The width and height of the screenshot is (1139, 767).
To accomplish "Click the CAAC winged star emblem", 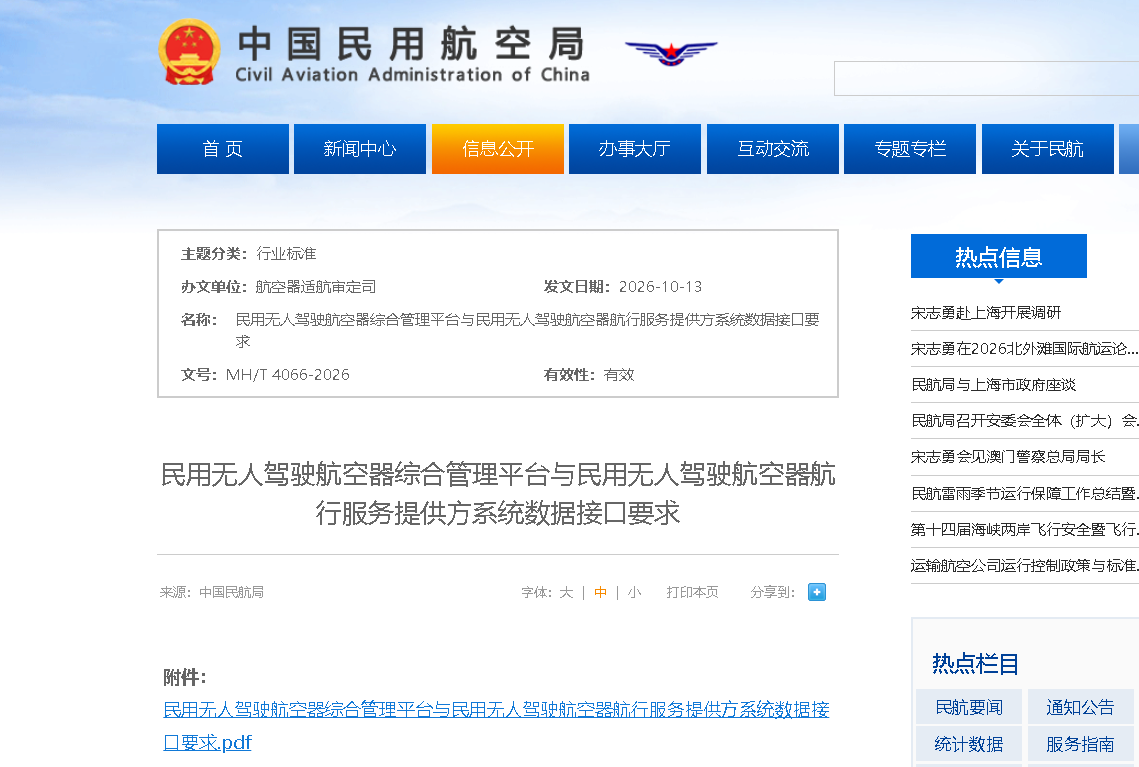I will pos(671,52).
